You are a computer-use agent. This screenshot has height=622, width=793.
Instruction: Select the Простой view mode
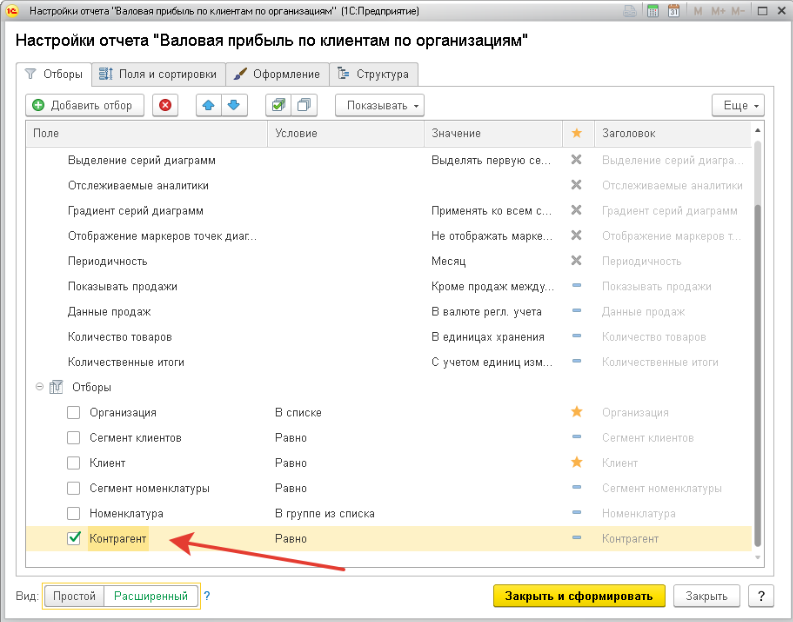(x=75, y=596)
